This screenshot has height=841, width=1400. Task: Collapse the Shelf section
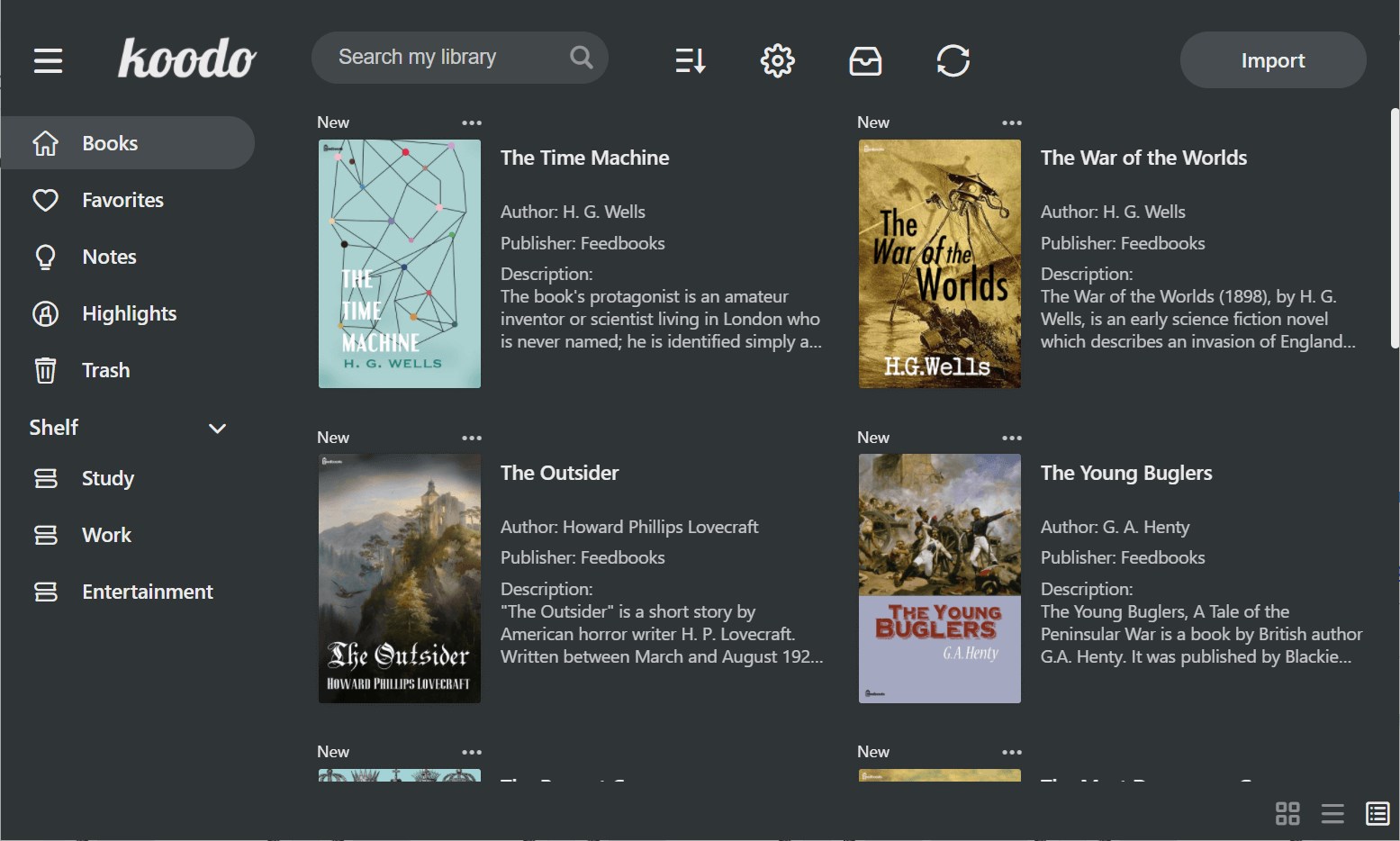point(217,428)
